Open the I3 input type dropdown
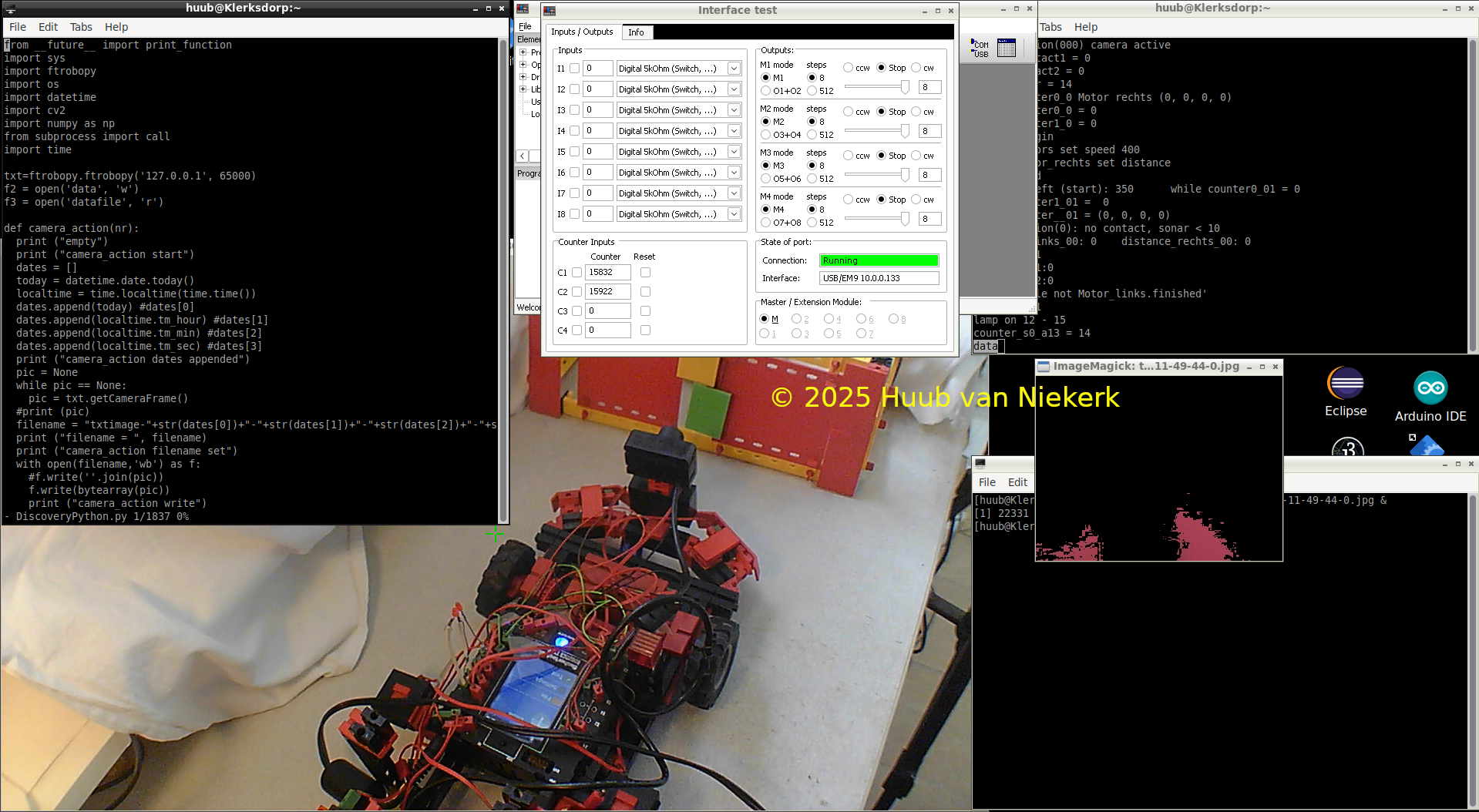Image resolution: width=1479 pixels, height=812 pixels. pos(734,110)
